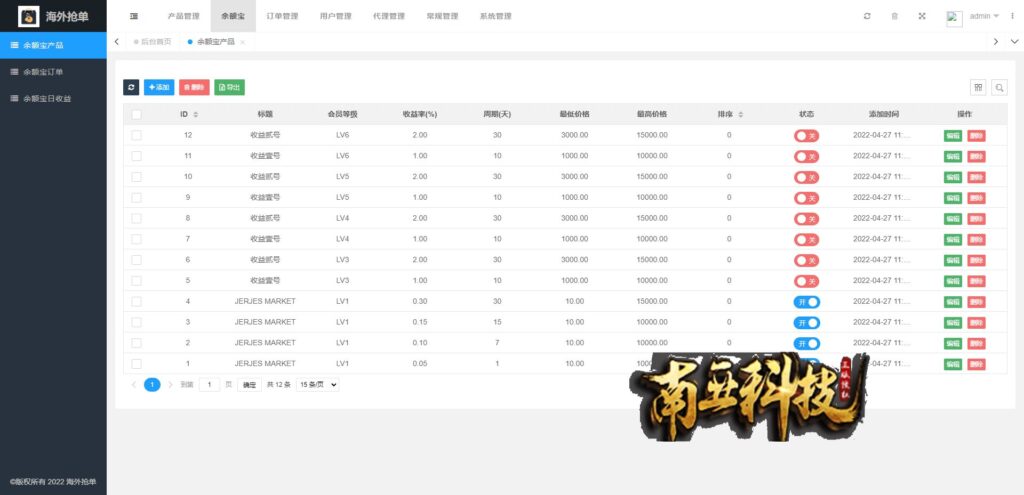Click the red batch 删除 button
Image resolution: width=1024 pixels, height=495 pixels.
coord(194,88)
